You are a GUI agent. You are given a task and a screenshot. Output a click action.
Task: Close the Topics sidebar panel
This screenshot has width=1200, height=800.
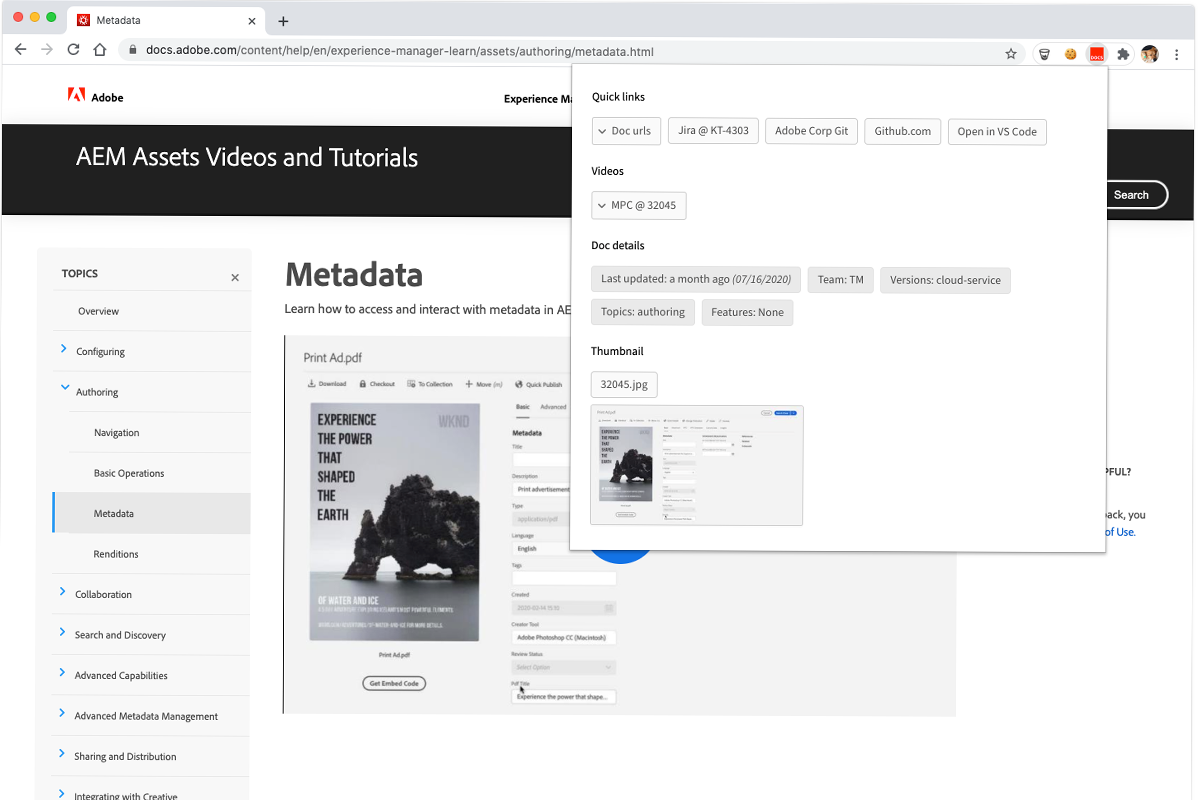pos(235,278)
